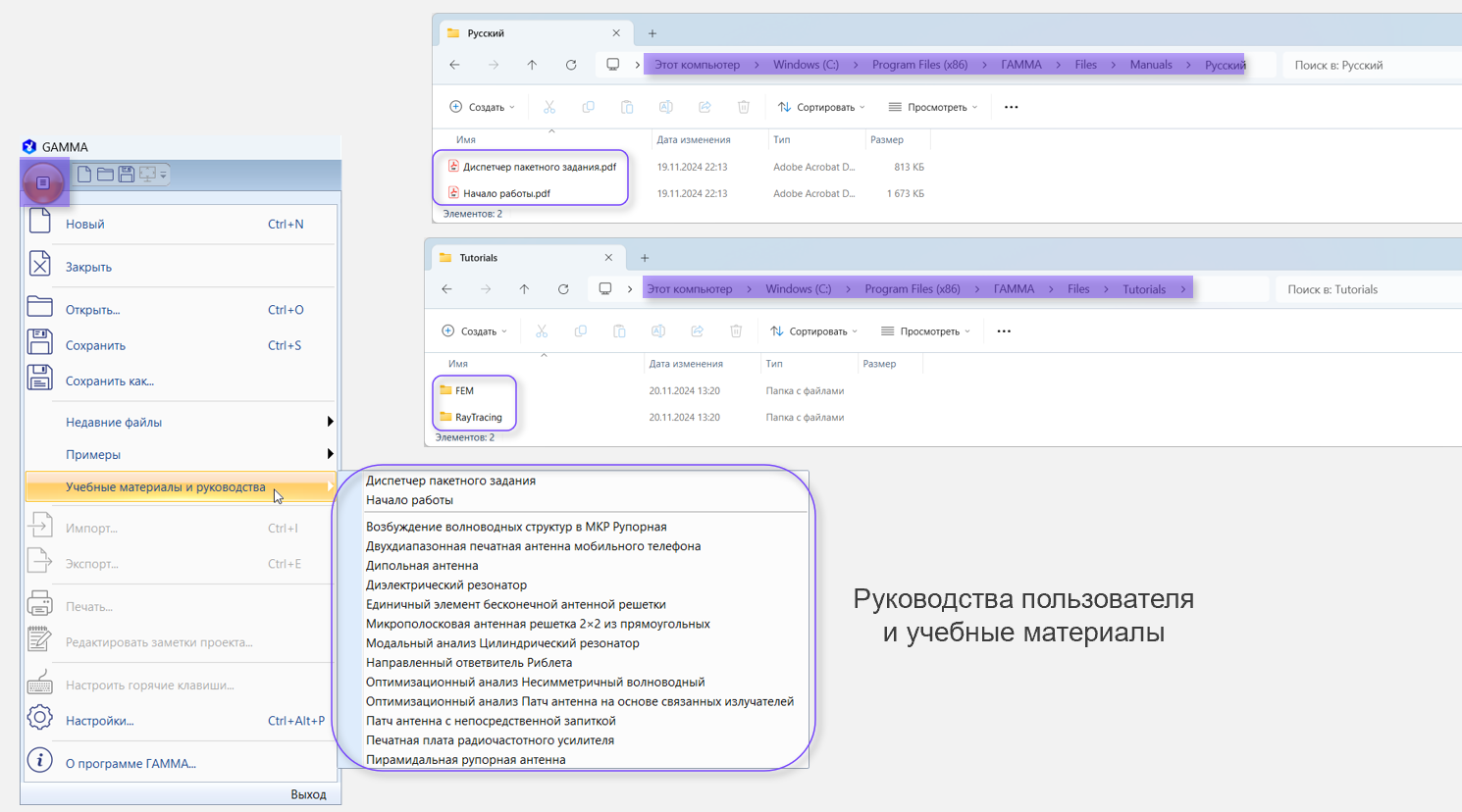Click the save diskette icon in quick toolbar
Image resolution: width=1462 pixels, height=812 pixels.
(127, 175)
